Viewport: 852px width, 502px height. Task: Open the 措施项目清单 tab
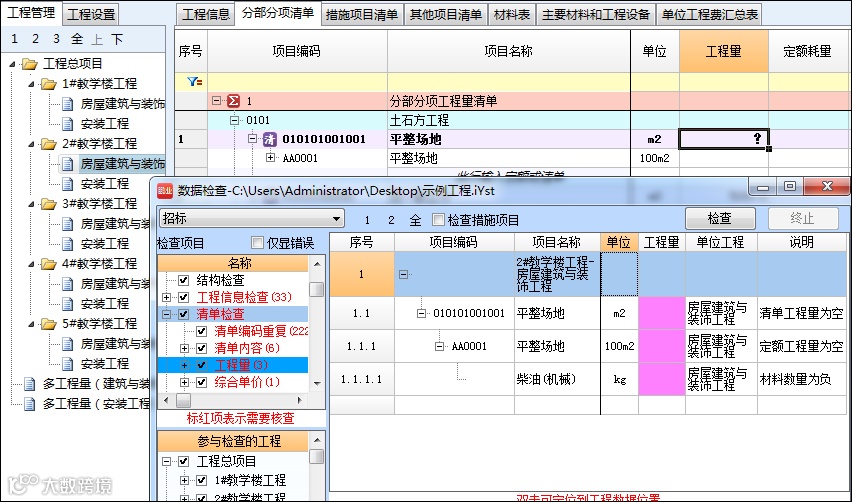tap(362, 15)
